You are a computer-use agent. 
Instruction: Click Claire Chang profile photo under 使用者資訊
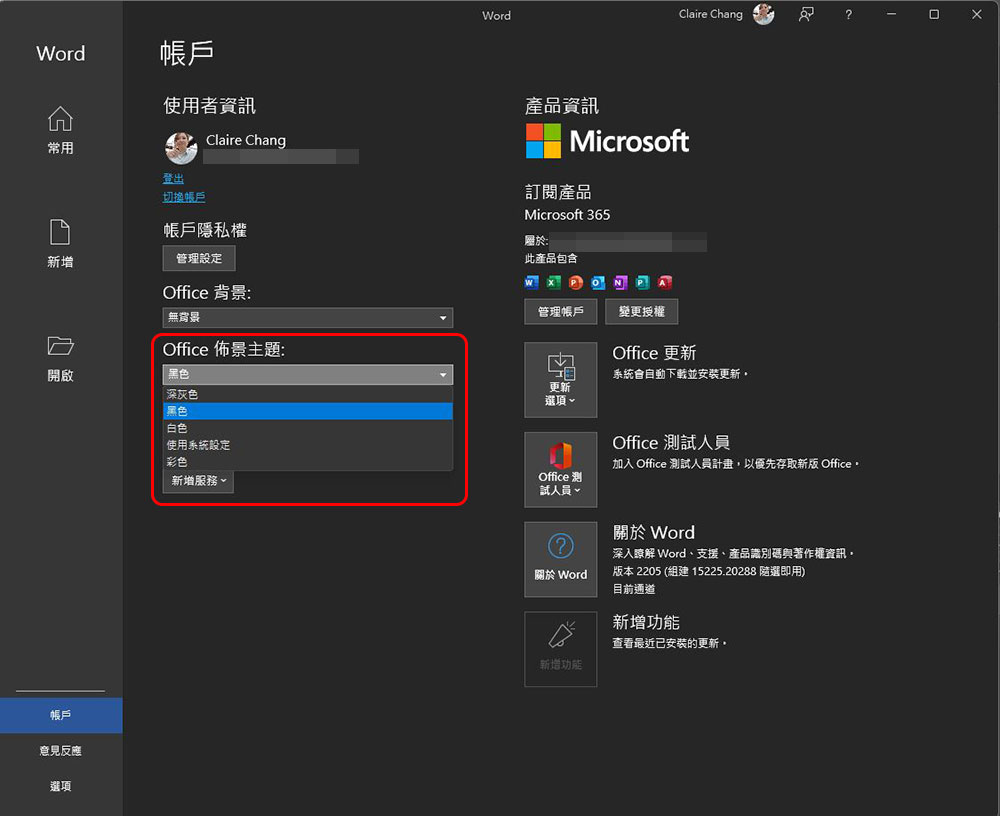tap(181, 148)
